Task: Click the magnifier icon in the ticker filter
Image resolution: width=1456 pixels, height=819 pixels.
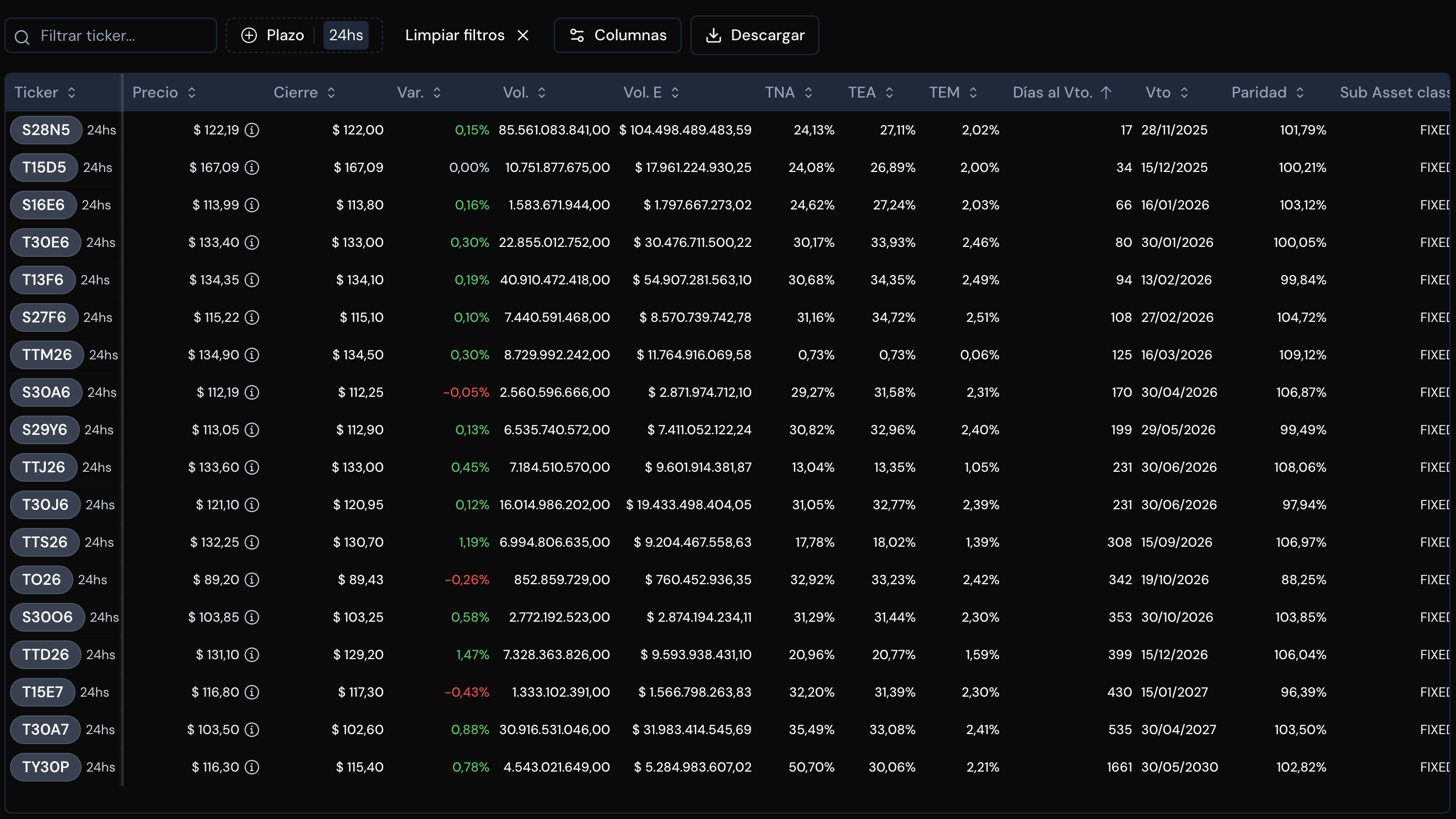Action: pos(22,37)
